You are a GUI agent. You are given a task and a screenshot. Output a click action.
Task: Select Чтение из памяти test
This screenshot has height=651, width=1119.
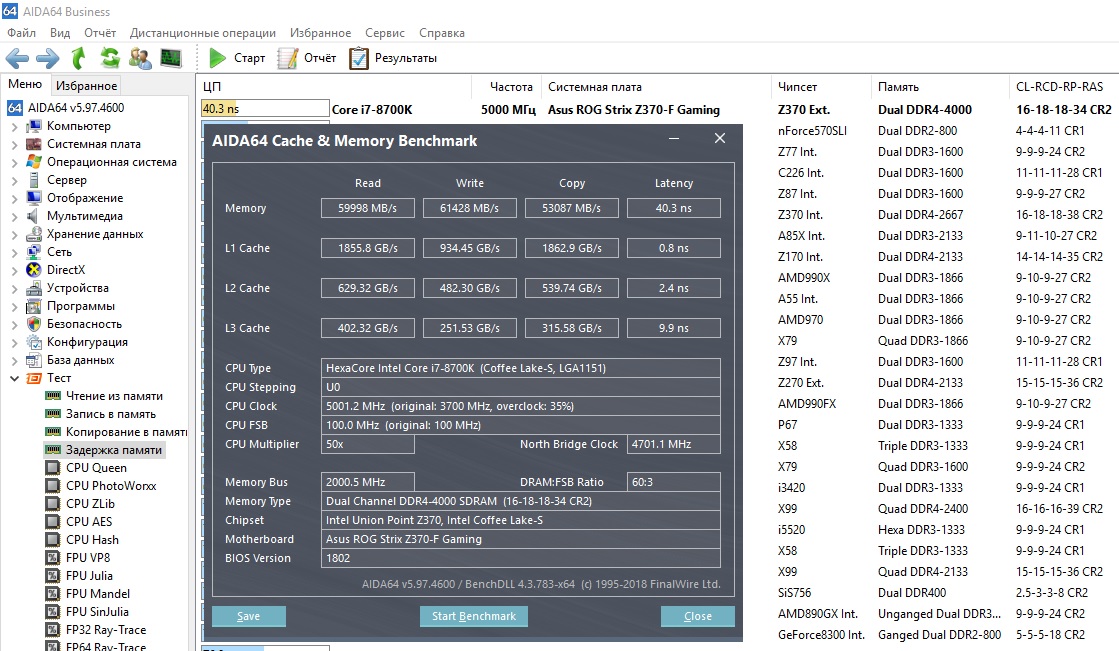(114, 396)
